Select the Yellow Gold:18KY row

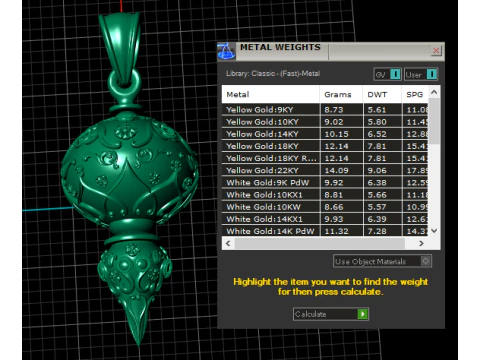tap(325, 146)
